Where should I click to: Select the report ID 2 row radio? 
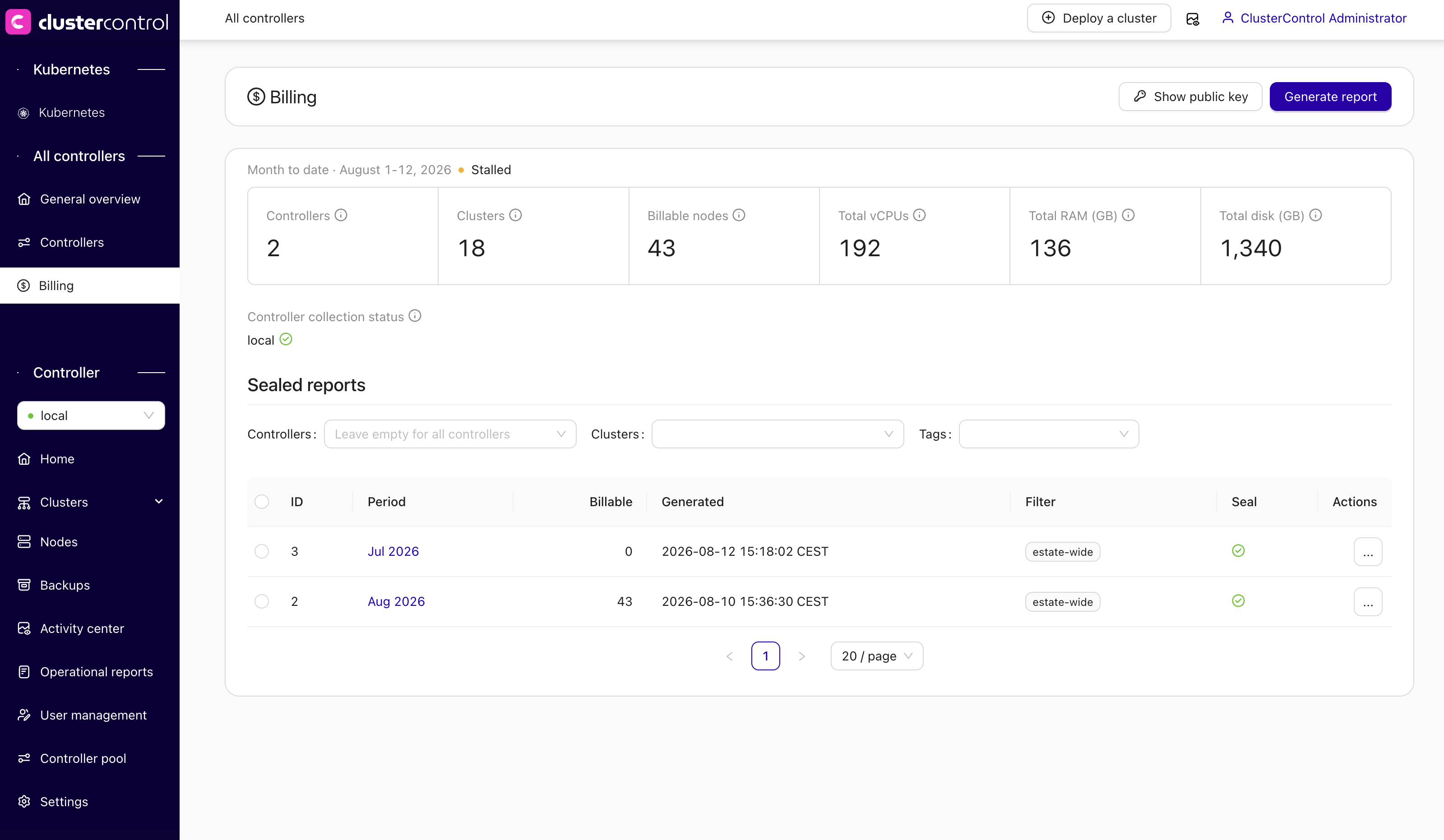(262, 602)
